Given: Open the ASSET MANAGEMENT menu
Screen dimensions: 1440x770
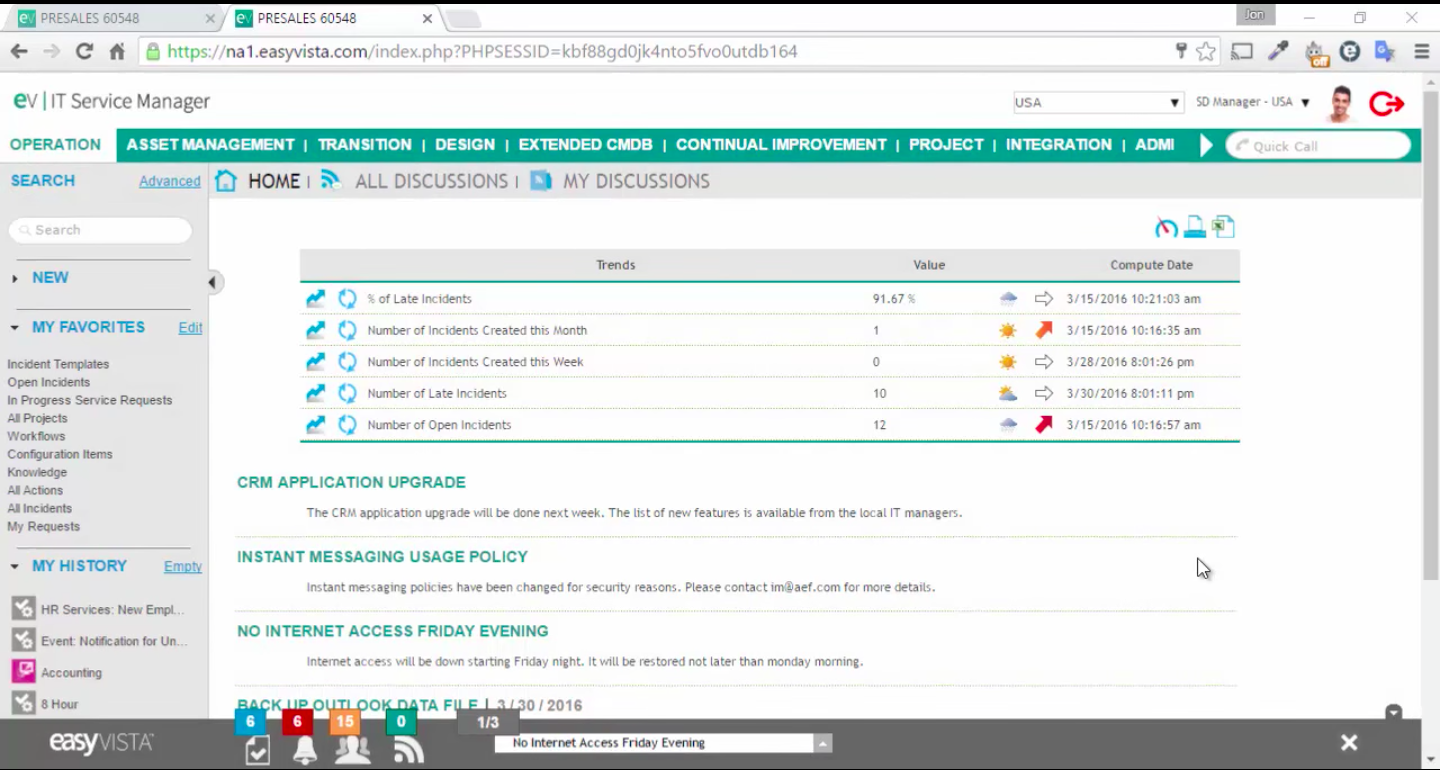Looking at the screenshot, I should point(210,144).
